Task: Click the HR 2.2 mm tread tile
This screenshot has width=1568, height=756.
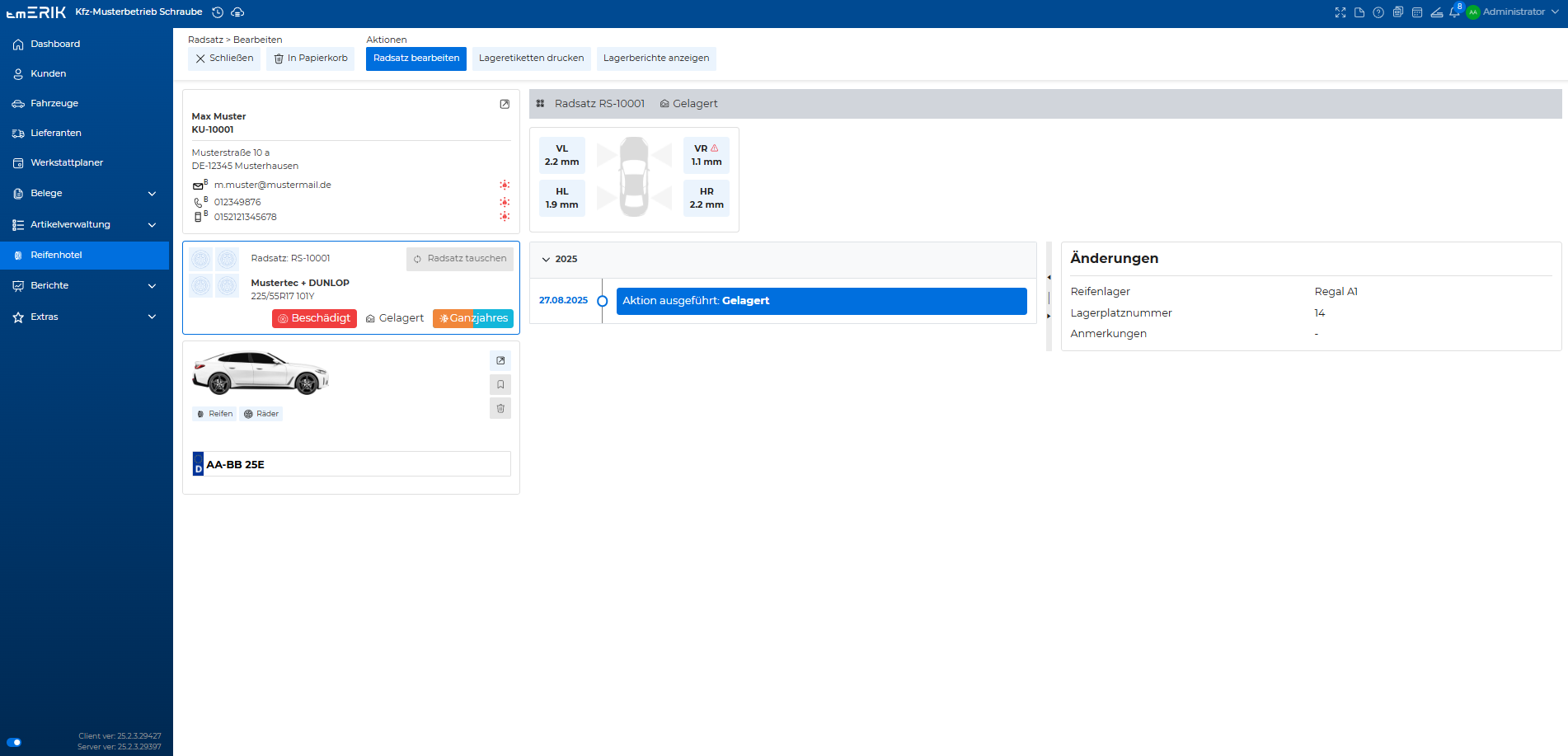Action: coord(707,198)
